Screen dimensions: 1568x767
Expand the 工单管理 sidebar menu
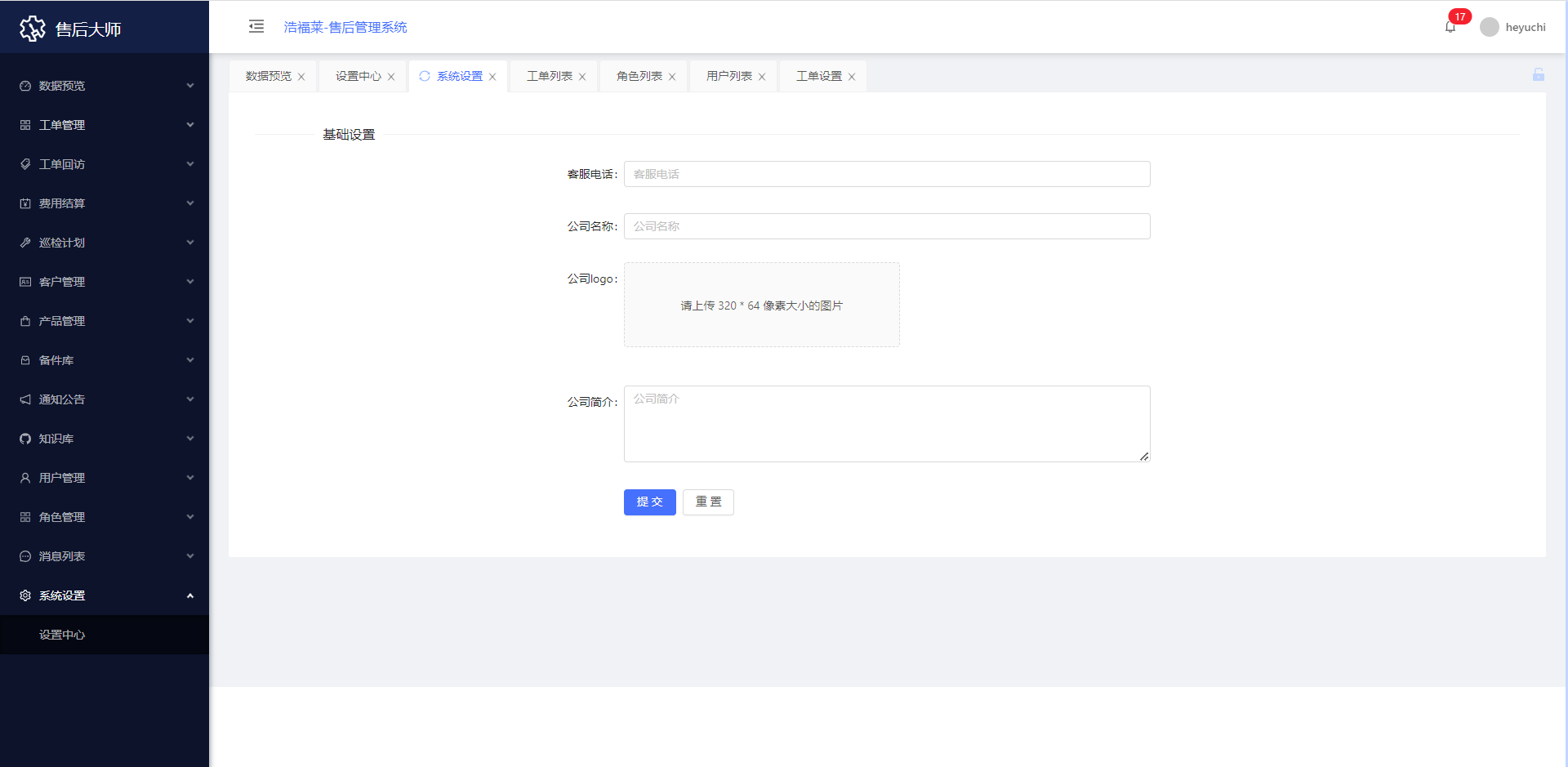tap(105, 125)
